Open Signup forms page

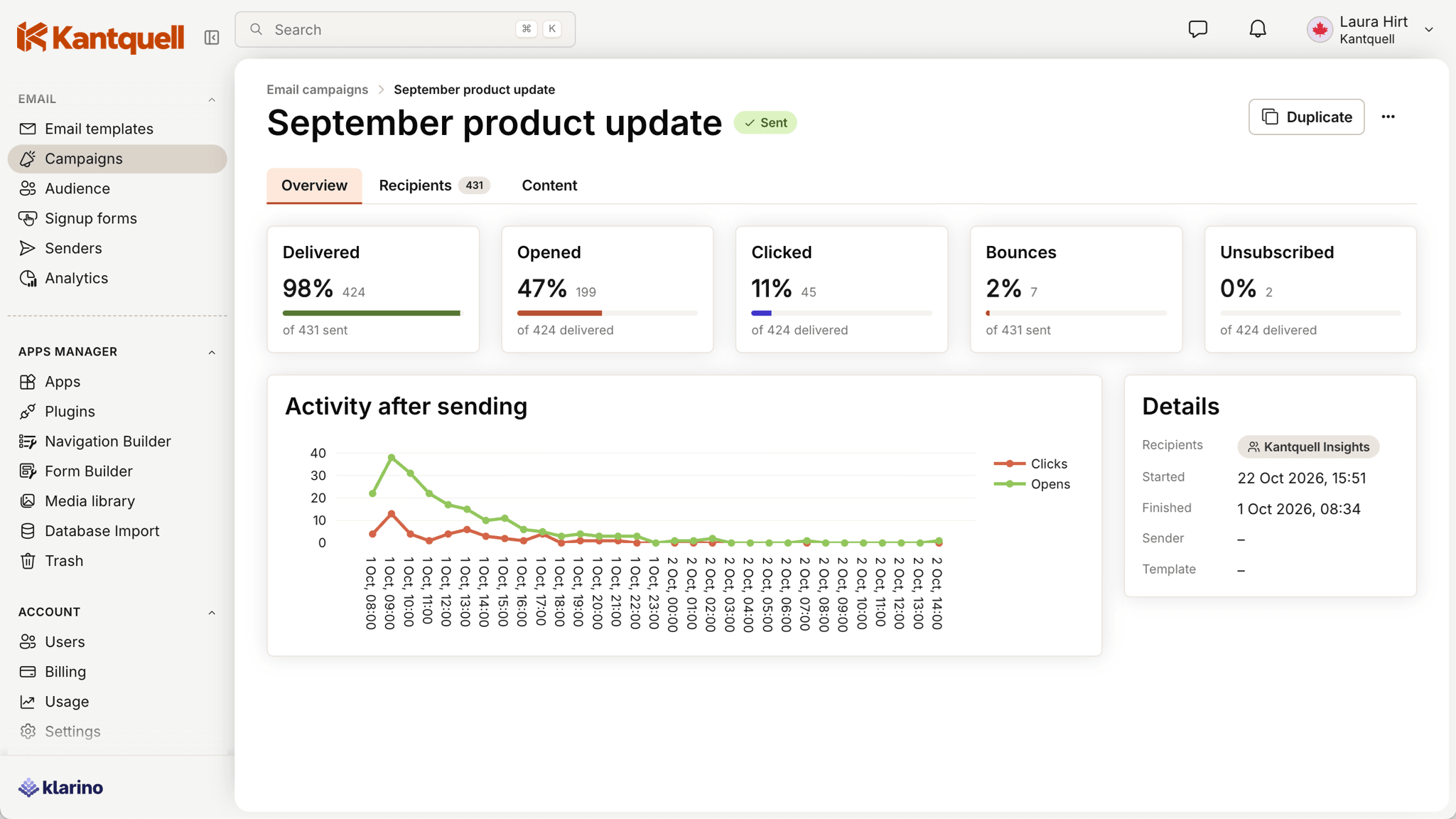tap(117, 218)
